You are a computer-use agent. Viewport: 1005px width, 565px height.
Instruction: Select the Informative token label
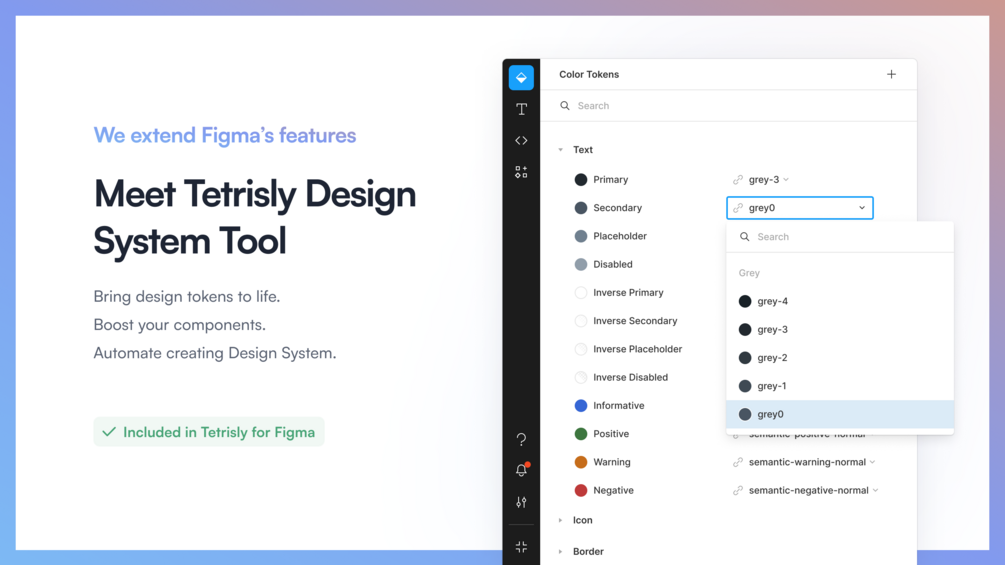pyautogui.click(x=619, y=405)
